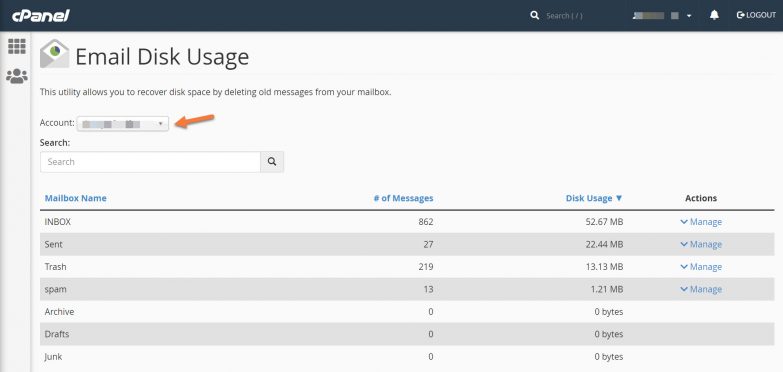
Task: Focus the mailbox Search input field
Action: coord(150,162)
